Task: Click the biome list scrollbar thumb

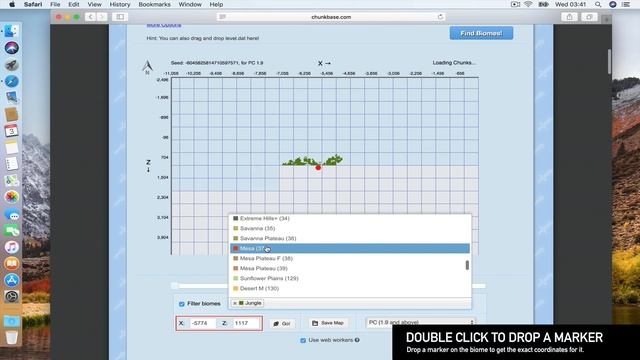Action: (467, 265)
